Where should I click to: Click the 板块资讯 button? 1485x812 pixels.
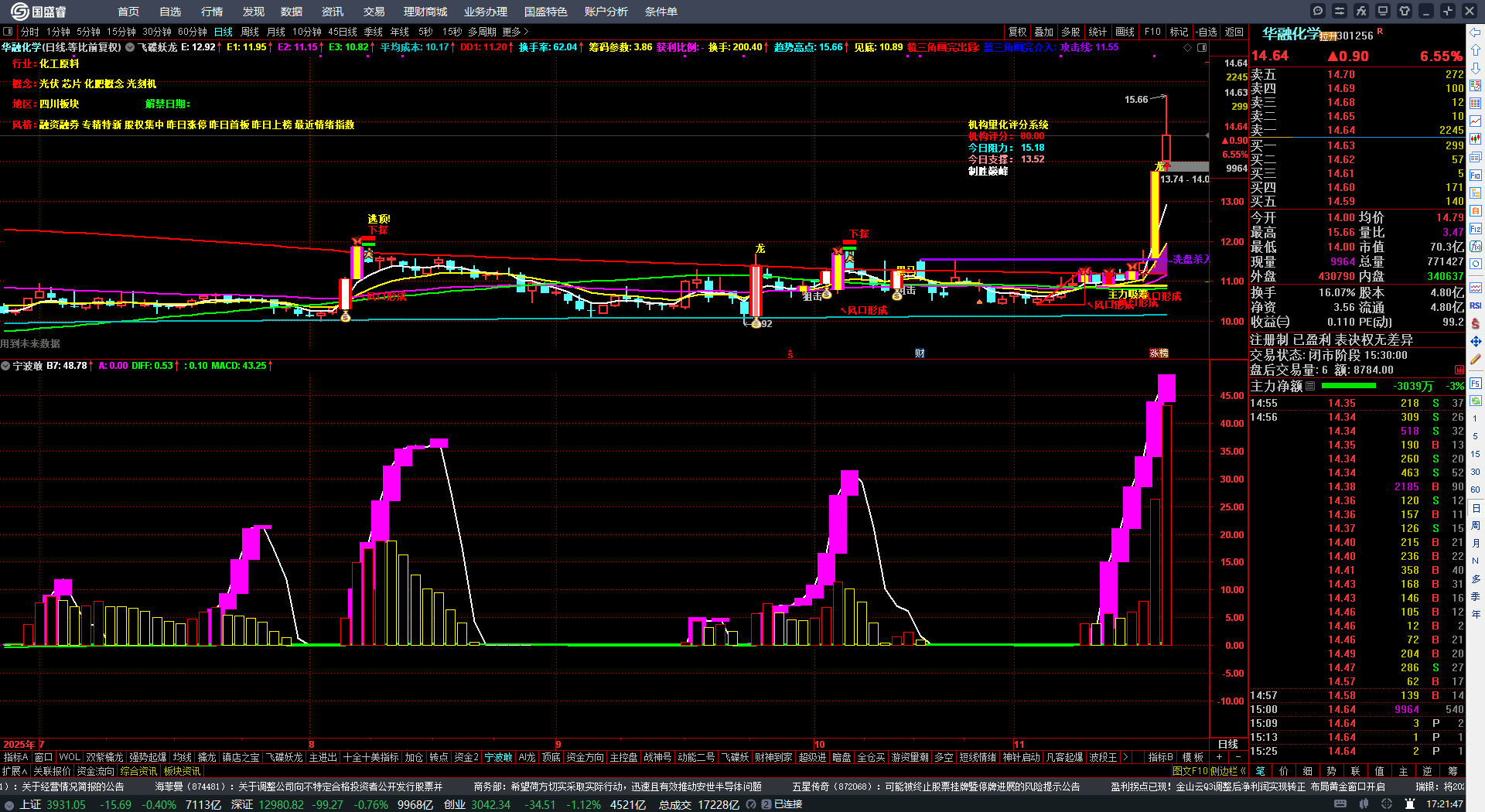182,771
